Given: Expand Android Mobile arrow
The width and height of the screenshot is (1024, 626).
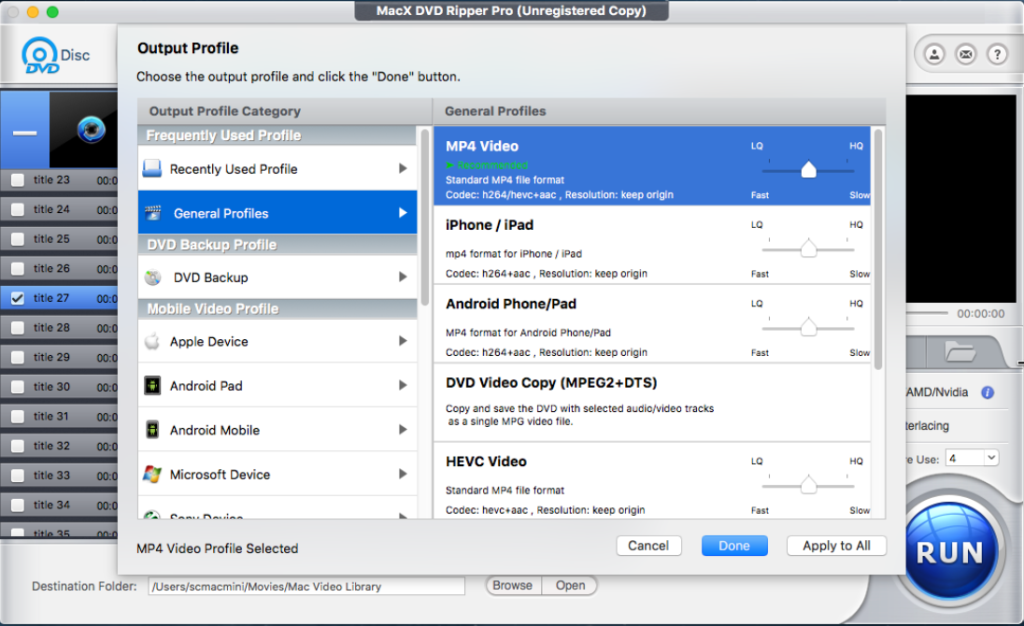Looking at the screenshot, I should pyautogui.click(x=403, y=430).
